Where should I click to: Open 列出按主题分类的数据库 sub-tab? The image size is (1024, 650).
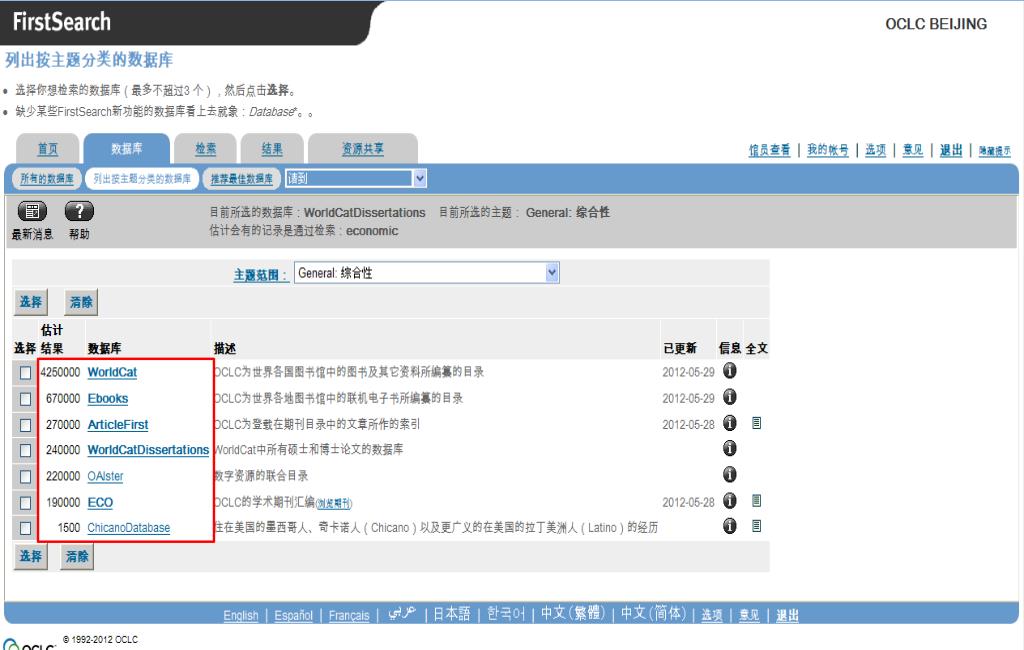[142, 178]
